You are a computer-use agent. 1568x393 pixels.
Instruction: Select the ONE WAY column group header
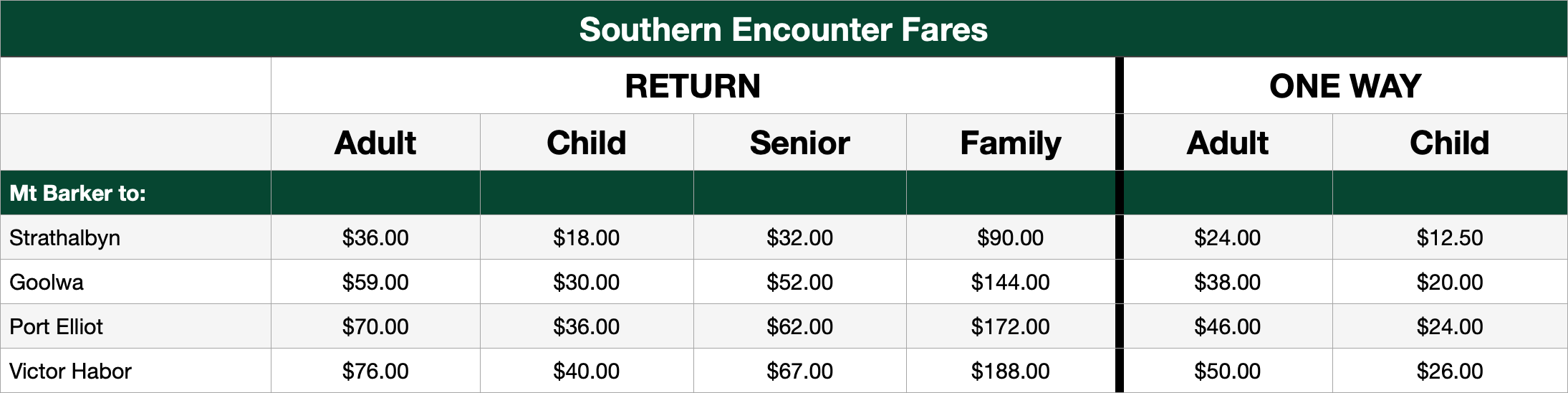click(x=1345, y=86)
